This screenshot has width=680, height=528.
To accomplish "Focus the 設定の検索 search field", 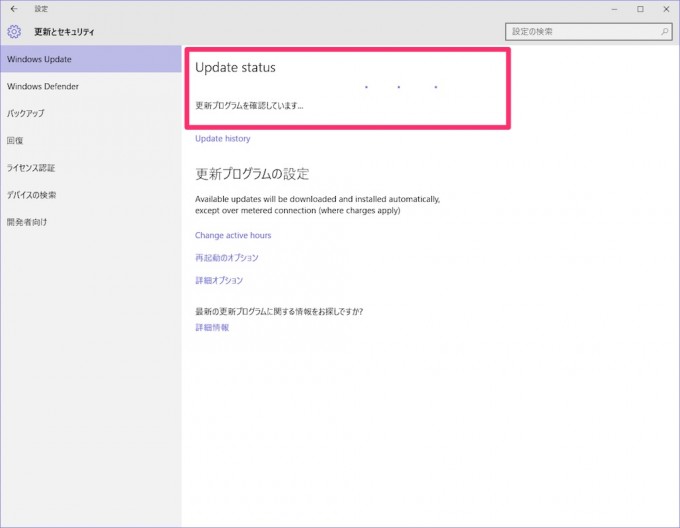I will point(589,32).
